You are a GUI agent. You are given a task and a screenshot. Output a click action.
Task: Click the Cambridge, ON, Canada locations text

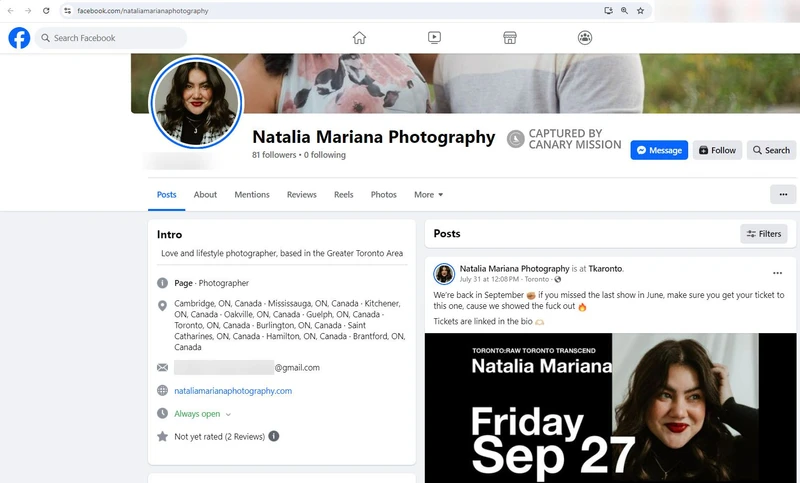(x=290, y=325)
